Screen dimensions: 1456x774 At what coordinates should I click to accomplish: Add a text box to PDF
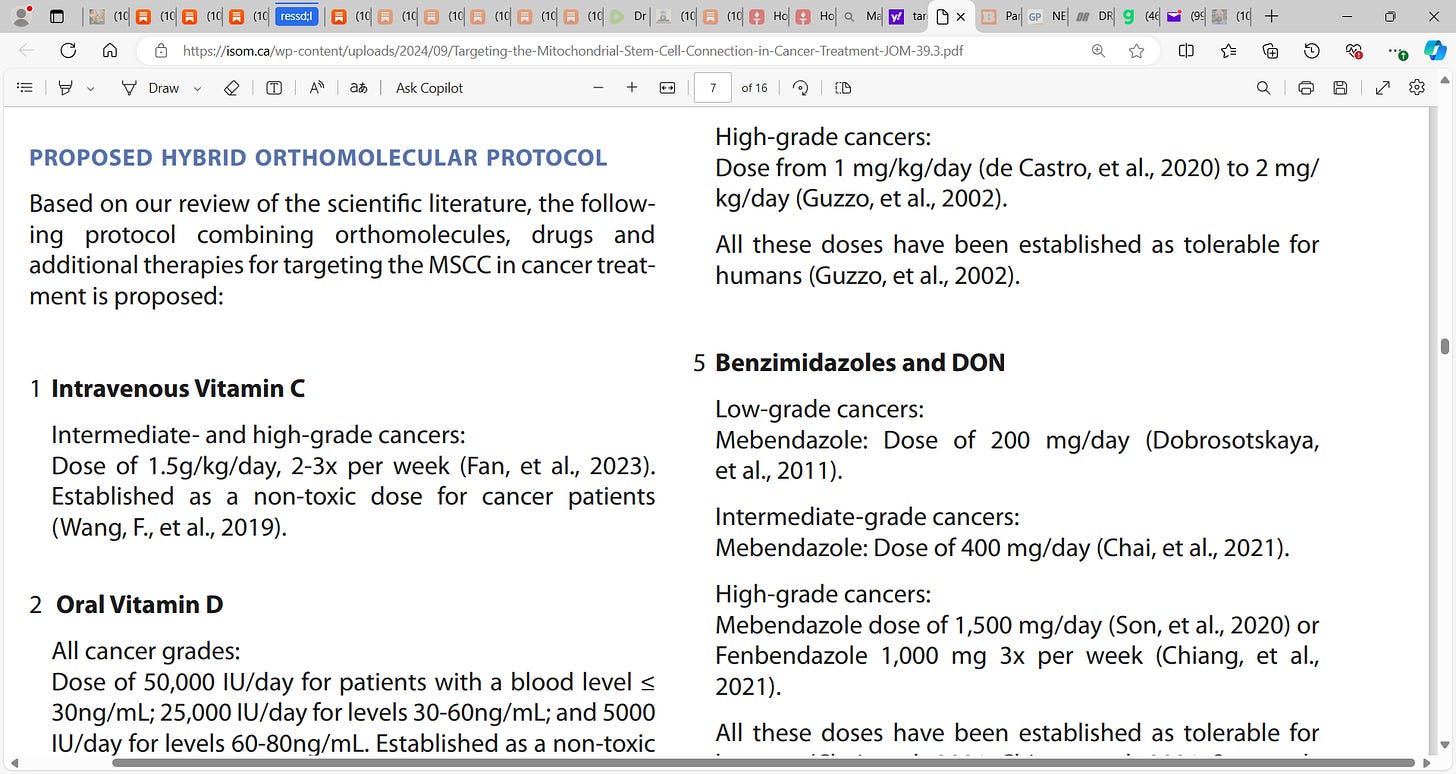pyautogui.click(x=274, y=88)
